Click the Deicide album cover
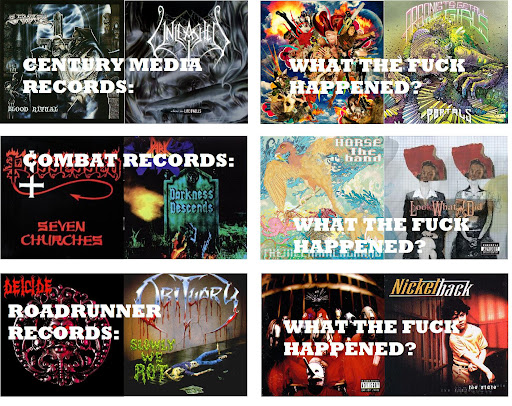Image resolution: width=512 pixels, height=406 pixels. [62, 335]
